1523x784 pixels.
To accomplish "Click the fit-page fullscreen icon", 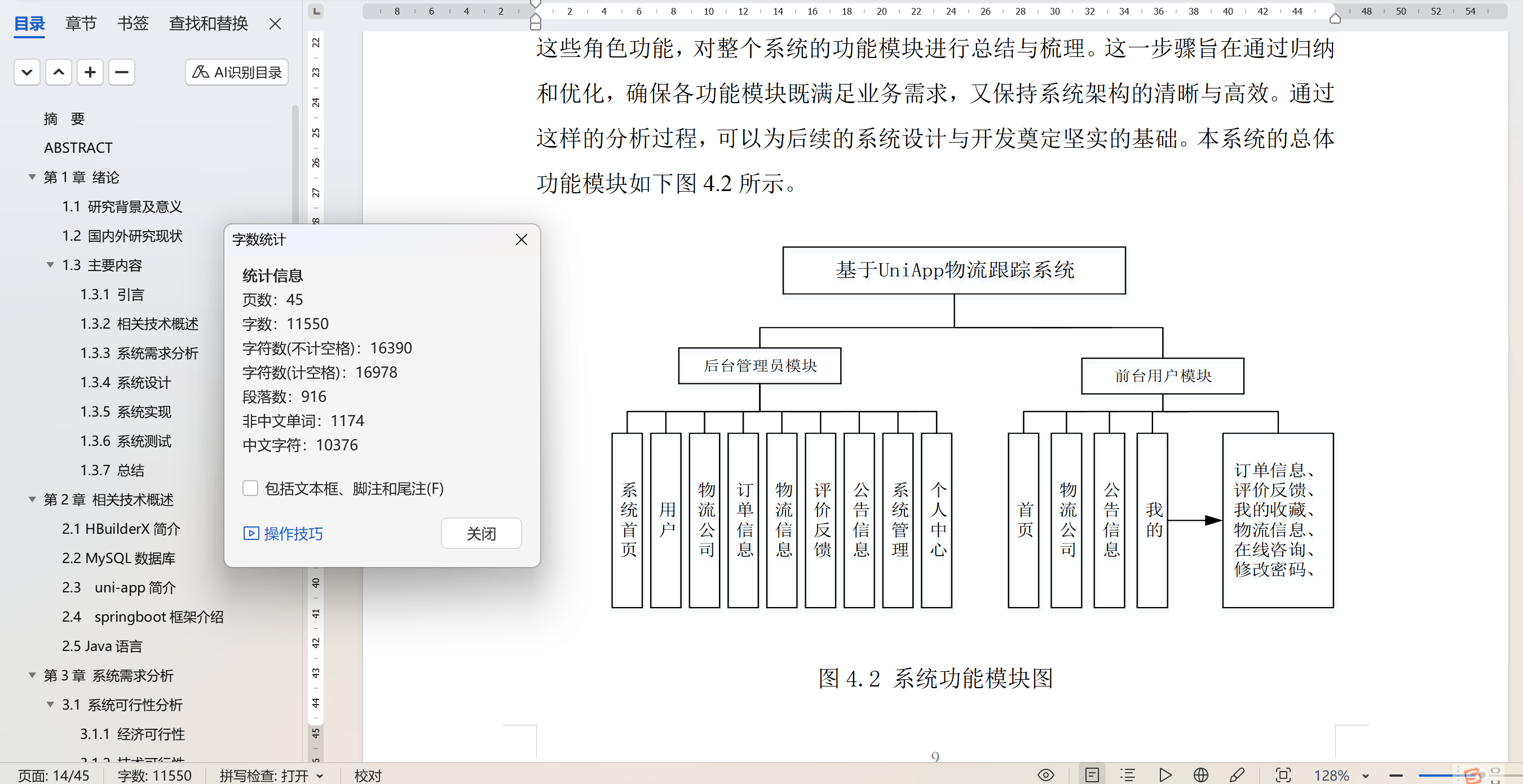I will (1283, 774).
